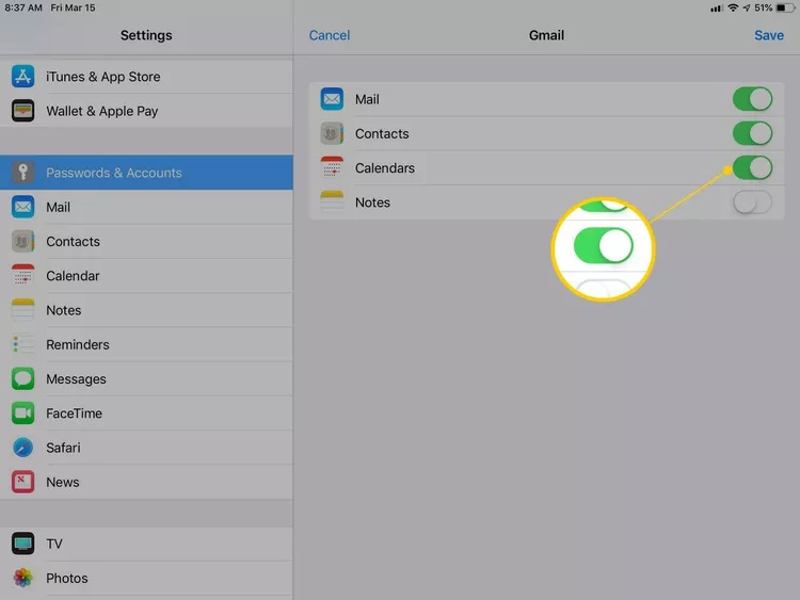800x600 pixels.
Task: Select Passwords & Accounts in sidebar
Action: click(146, 173)
